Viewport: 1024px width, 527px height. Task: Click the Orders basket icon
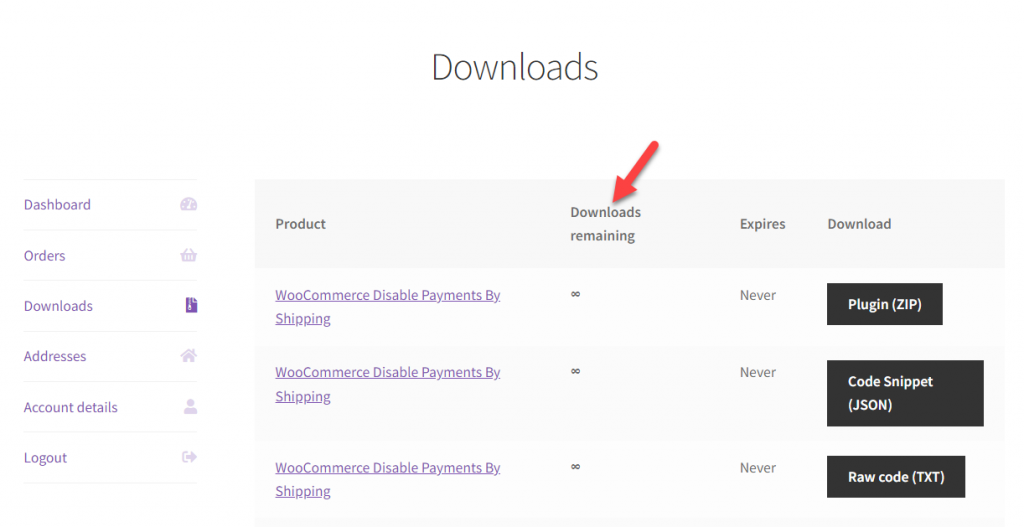tap(189, 255)
